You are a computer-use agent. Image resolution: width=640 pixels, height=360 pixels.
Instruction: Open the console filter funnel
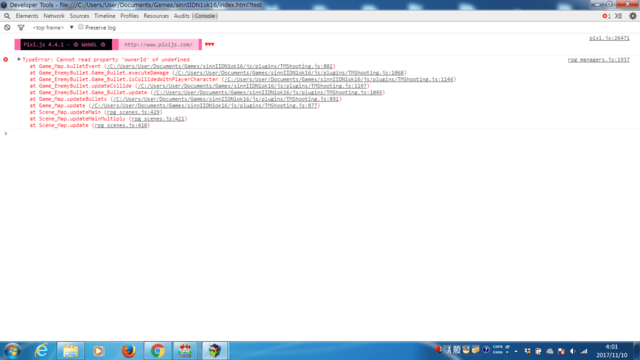click(x=21, y=27)
